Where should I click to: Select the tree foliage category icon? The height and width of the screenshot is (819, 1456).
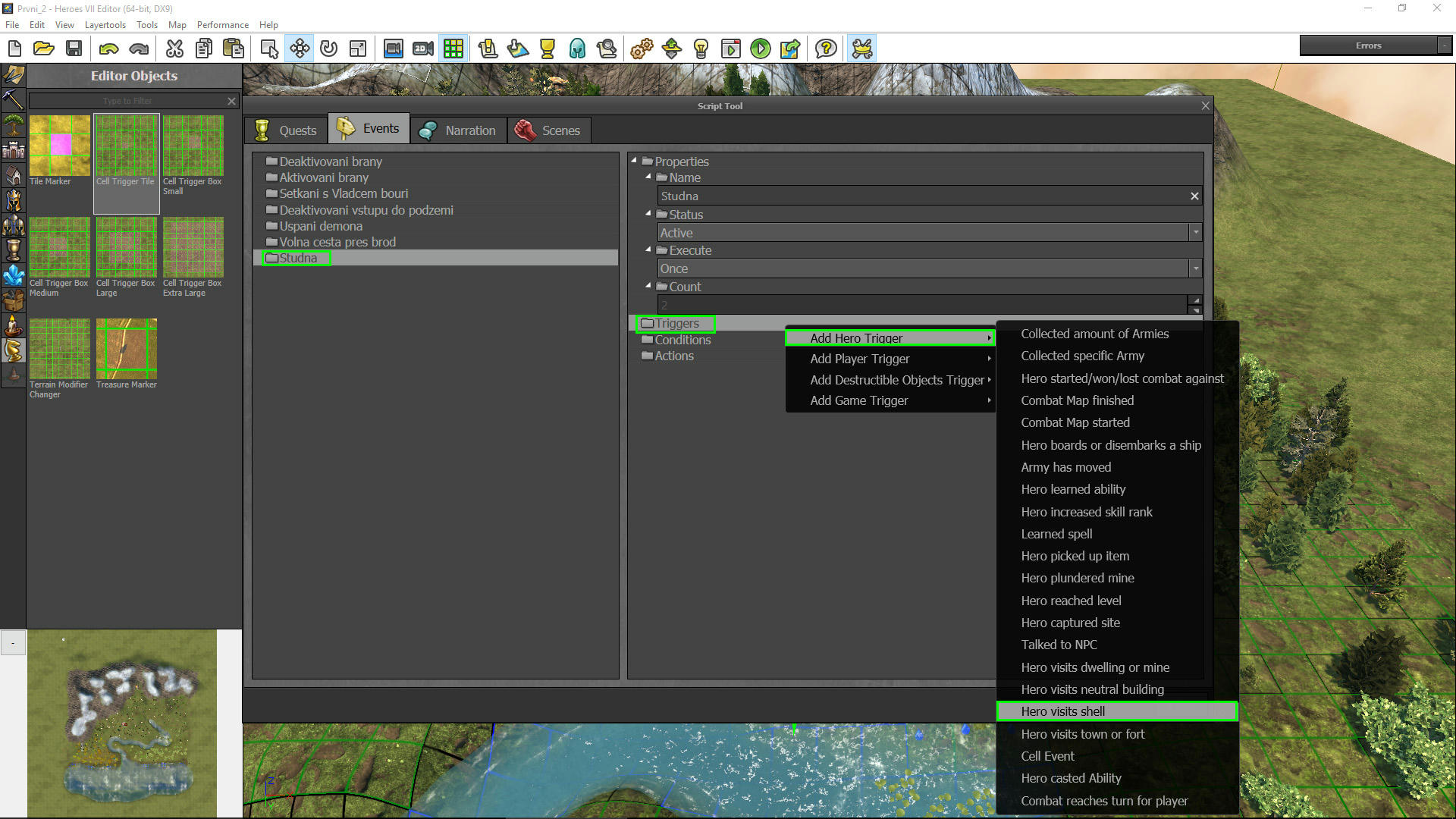[13, 124]
